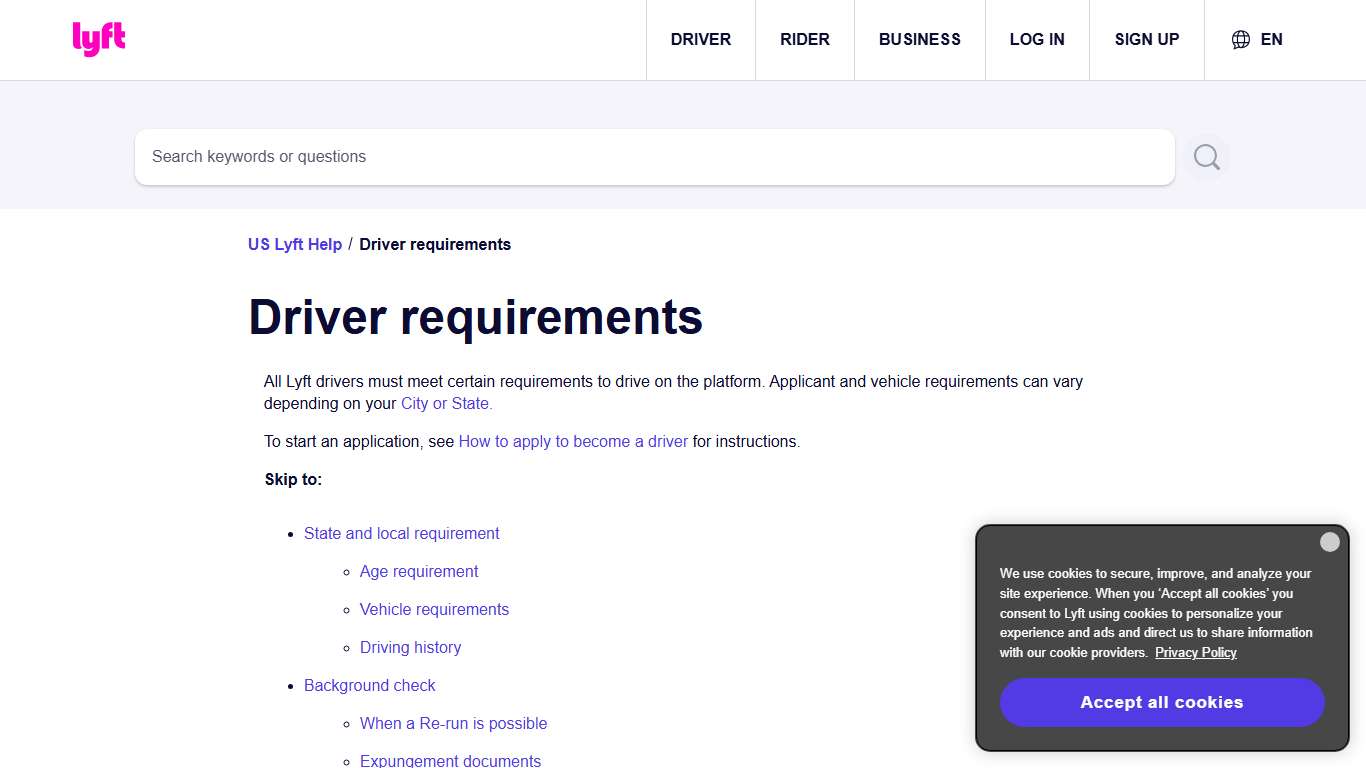1366x768 pixels.
Task: Dismiss the cookie banner via circle button
Action: coord(1330,541)
